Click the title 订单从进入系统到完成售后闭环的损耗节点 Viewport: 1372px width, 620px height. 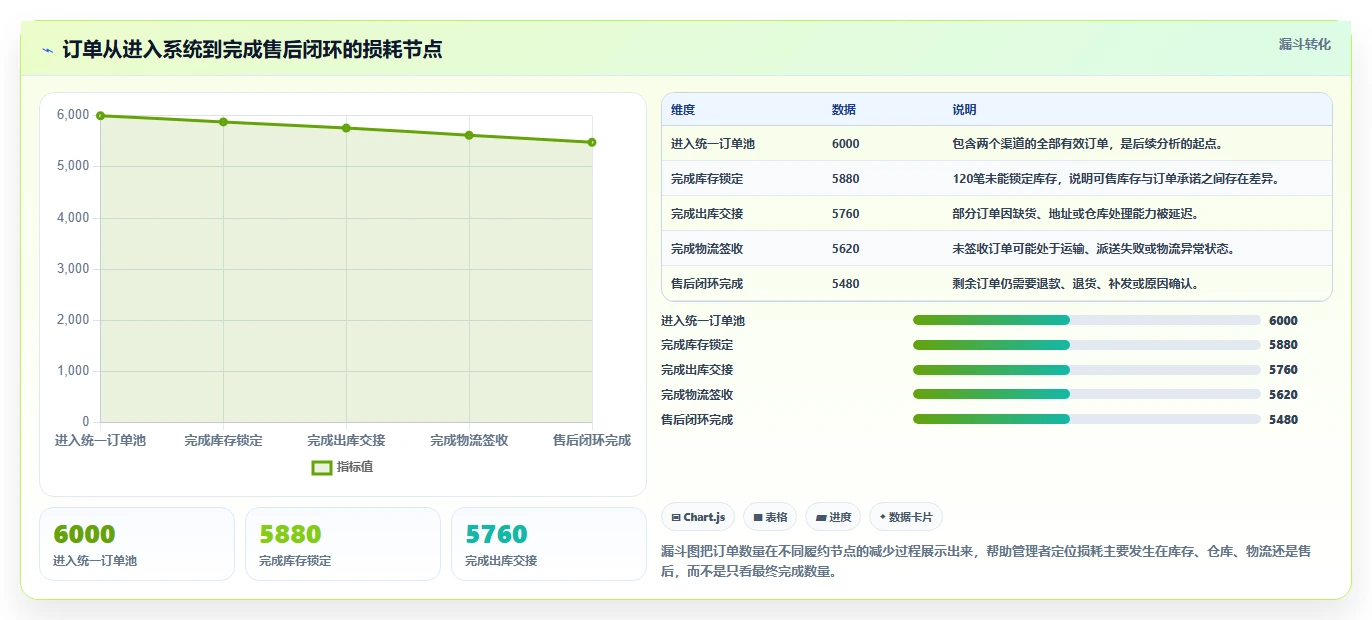coord(252,49)
